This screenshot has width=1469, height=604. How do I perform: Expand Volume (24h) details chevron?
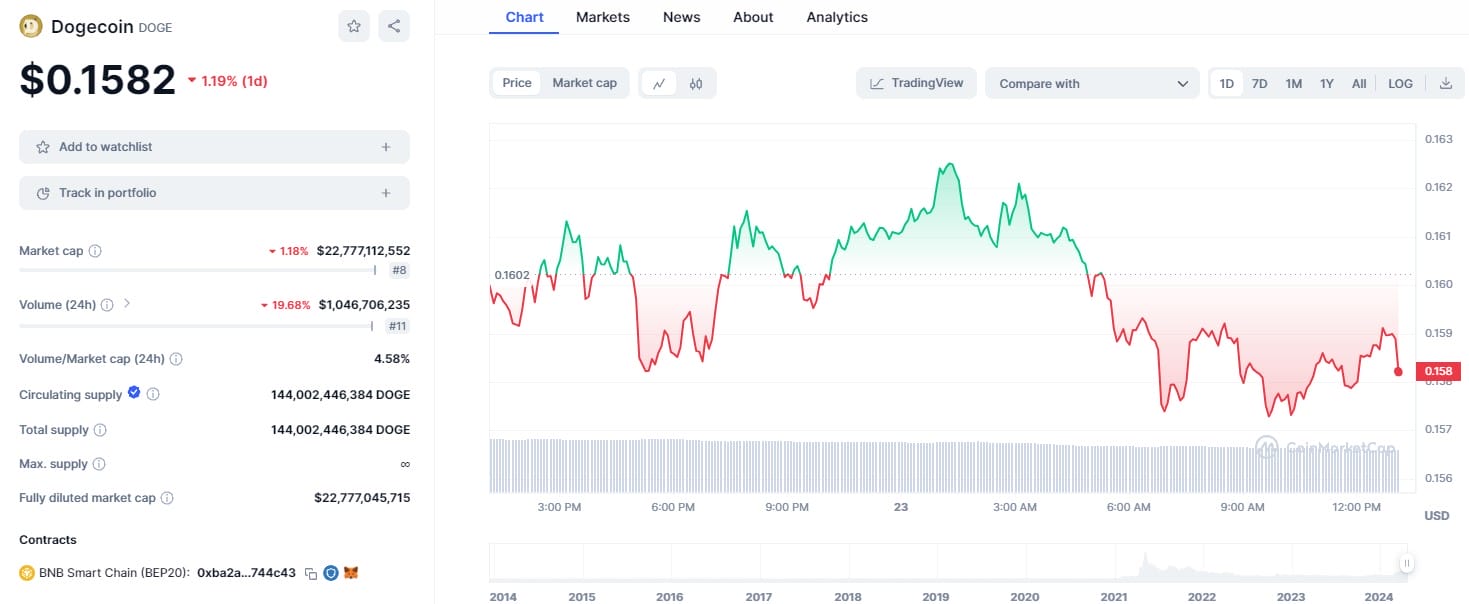tap(127, 303)
